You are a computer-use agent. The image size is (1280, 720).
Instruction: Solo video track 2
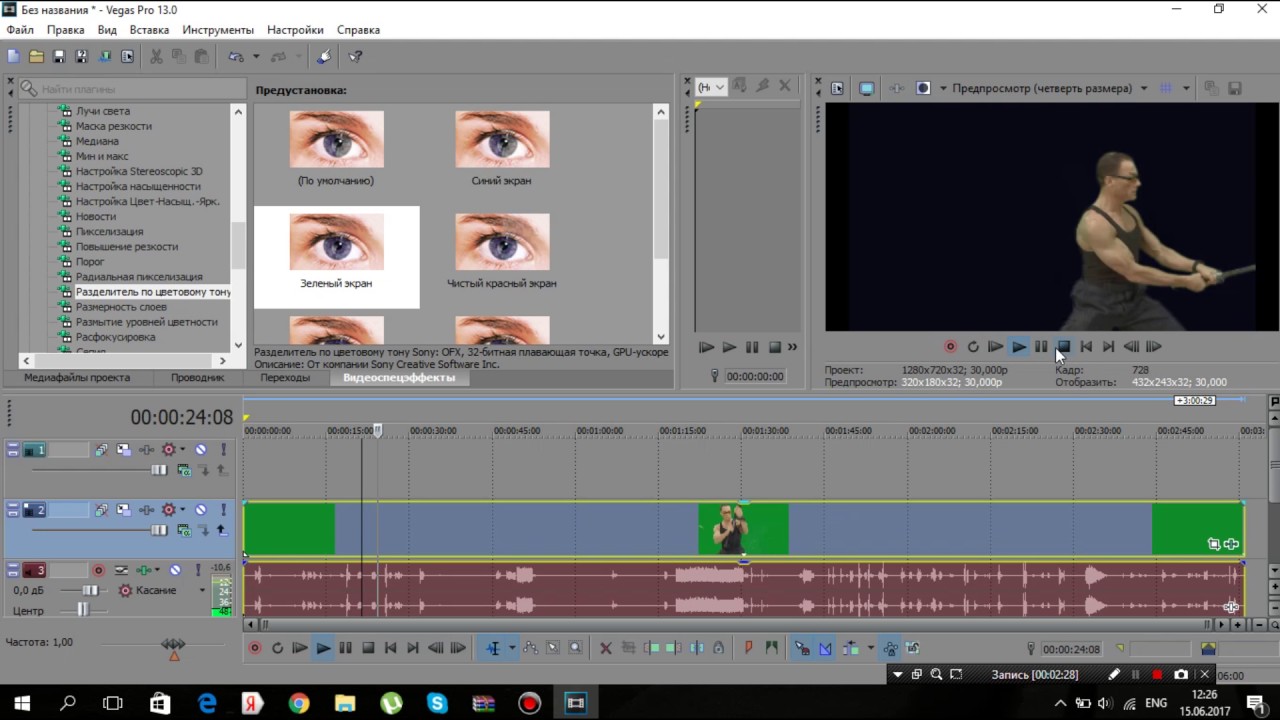224,510
